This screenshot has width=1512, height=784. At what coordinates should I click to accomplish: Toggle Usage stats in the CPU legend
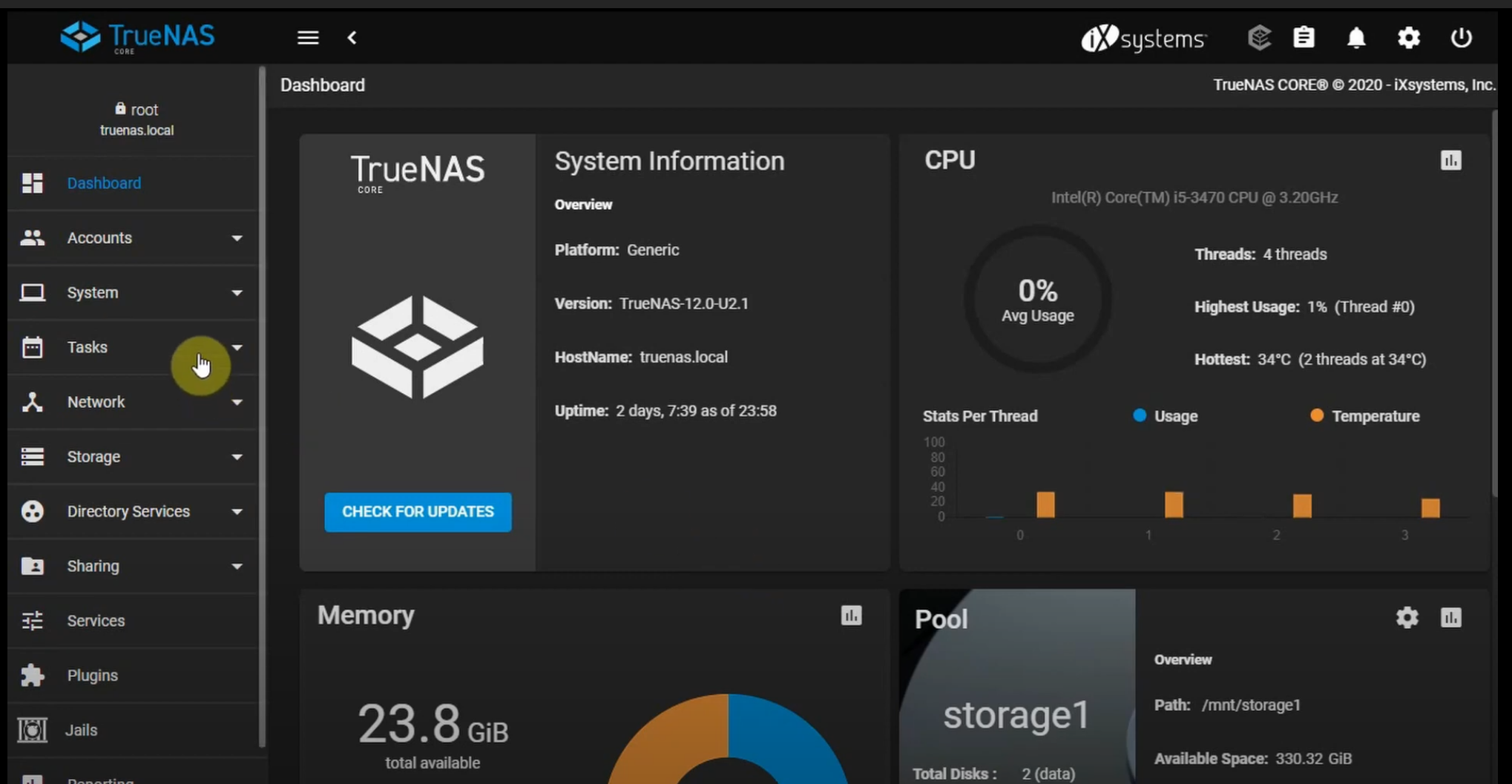[1164, 416]
